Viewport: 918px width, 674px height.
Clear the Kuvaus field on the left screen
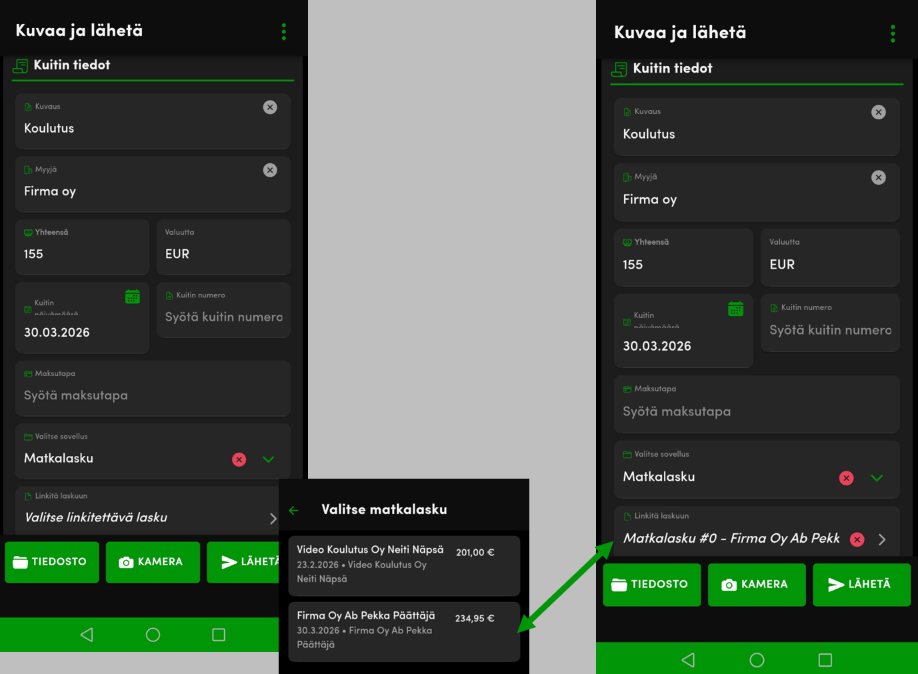[270, 107]
